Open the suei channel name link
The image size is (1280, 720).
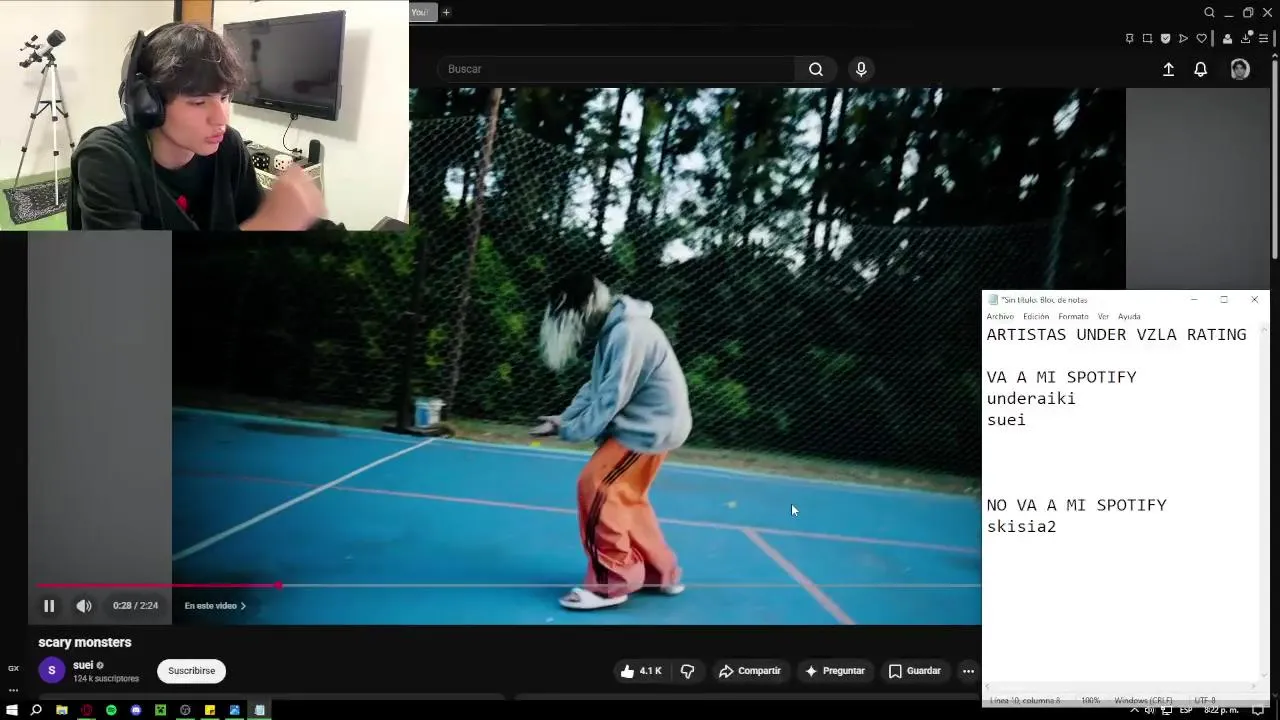coord(83,665)
